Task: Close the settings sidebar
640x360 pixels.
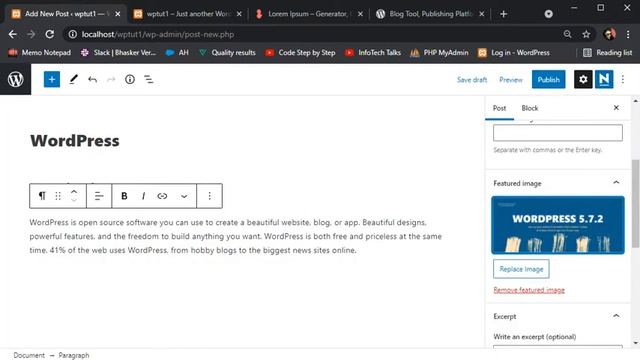Action: 616,108
